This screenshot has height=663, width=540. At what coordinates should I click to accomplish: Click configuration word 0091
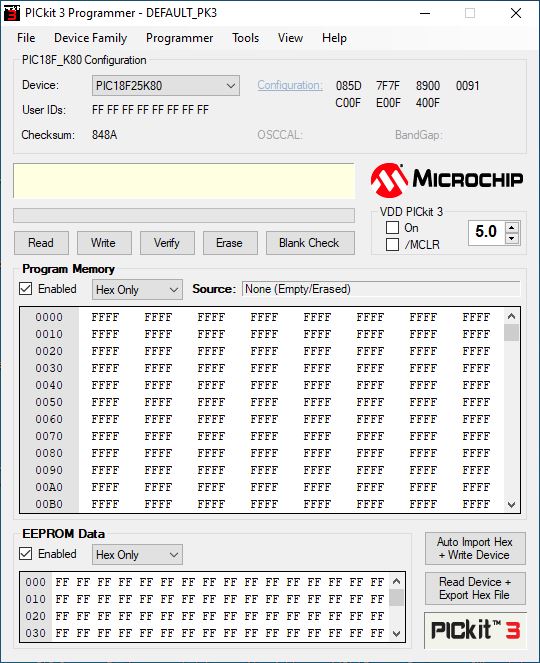click(467, 86)
